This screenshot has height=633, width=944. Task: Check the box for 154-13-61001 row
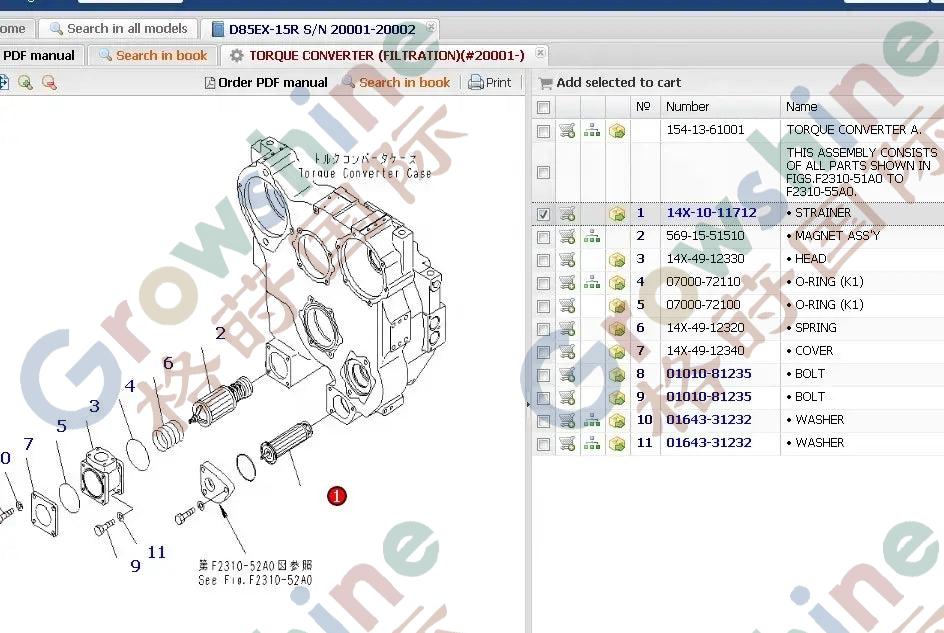pyautogui.click(x=543, y=131)
